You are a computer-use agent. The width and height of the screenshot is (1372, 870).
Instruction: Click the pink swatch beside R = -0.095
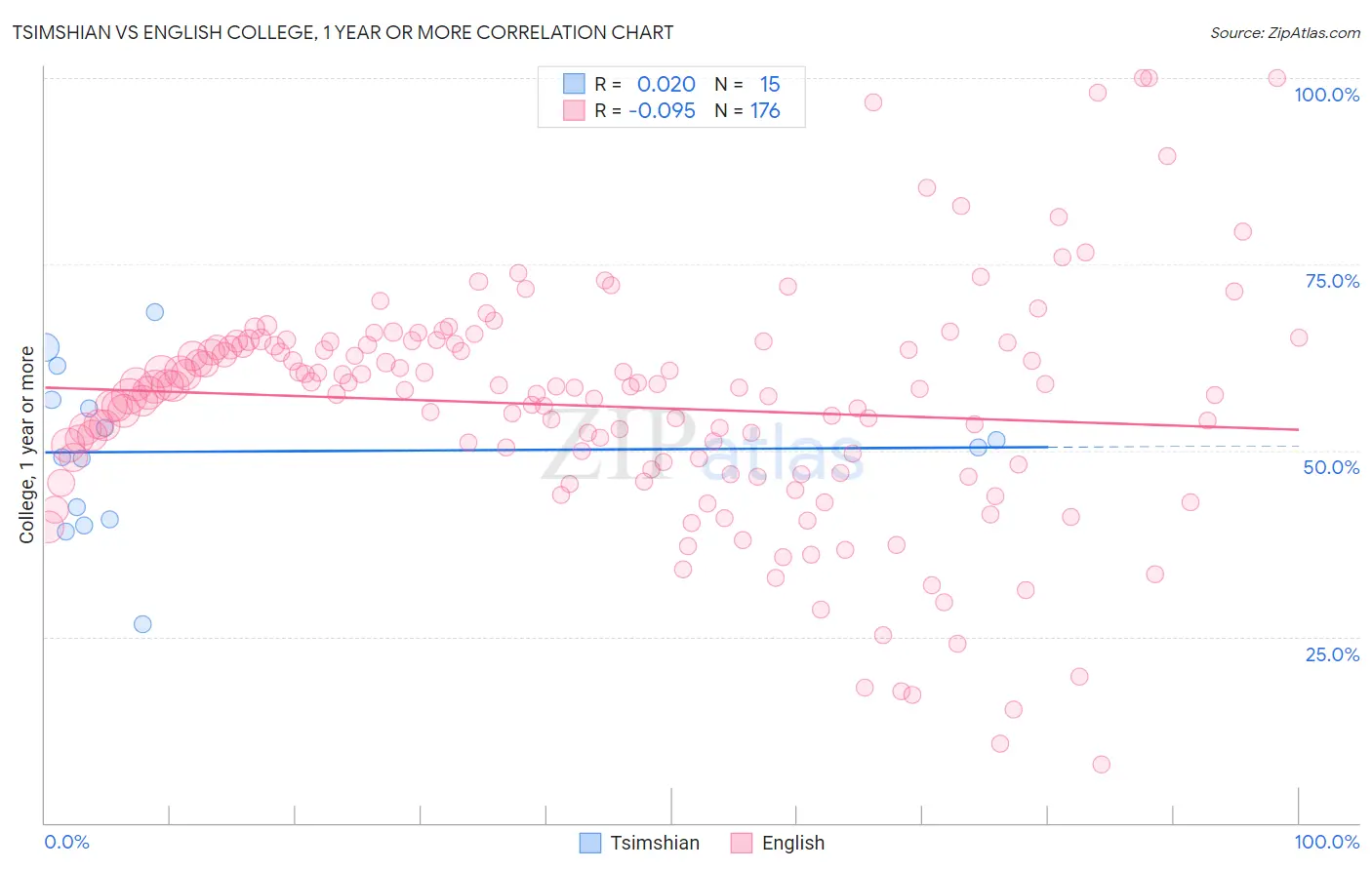(x=574, y=110)
